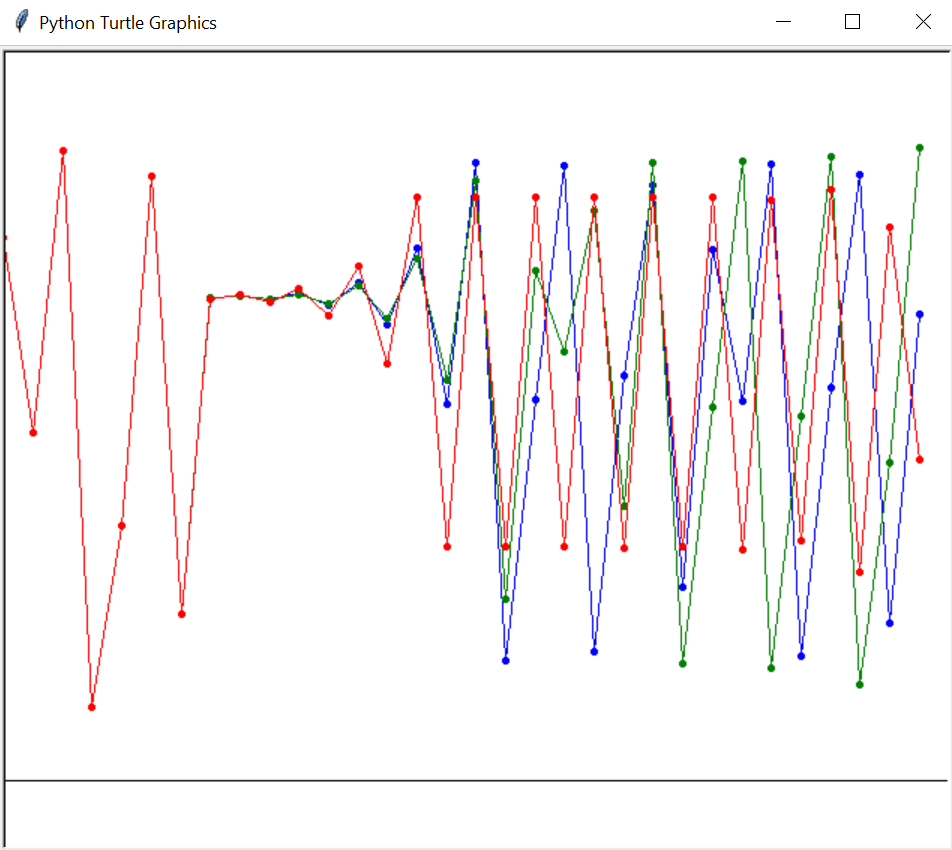Click the rightmost green data point

click(920, 148)
